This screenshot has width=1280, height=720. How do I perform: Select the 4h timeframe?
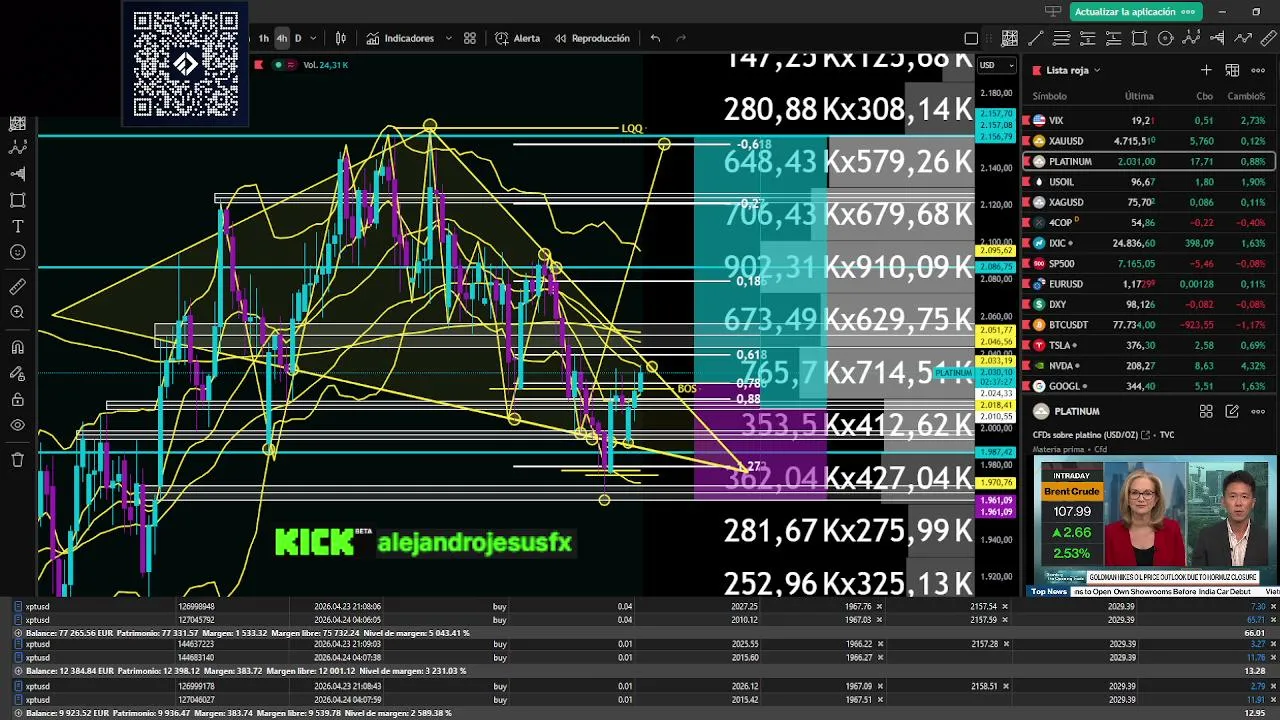282,38
